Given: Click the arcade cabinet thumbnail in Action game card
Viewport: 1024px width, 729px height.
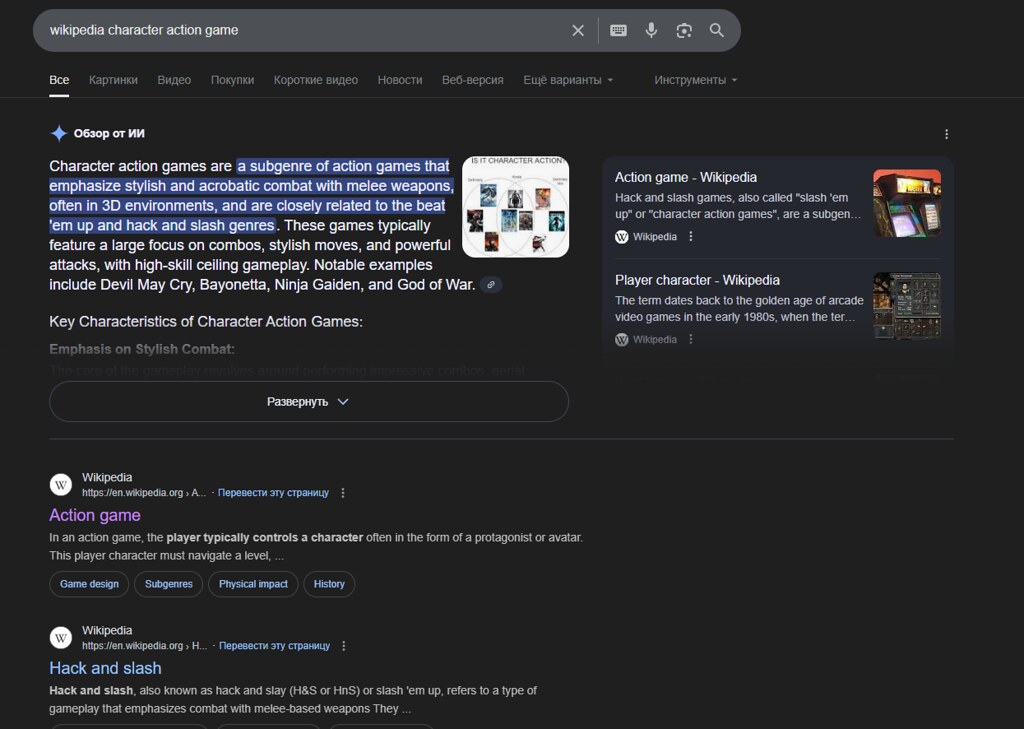Looking at the screenshot, I should pyautogui.click(x=907, y=203).
